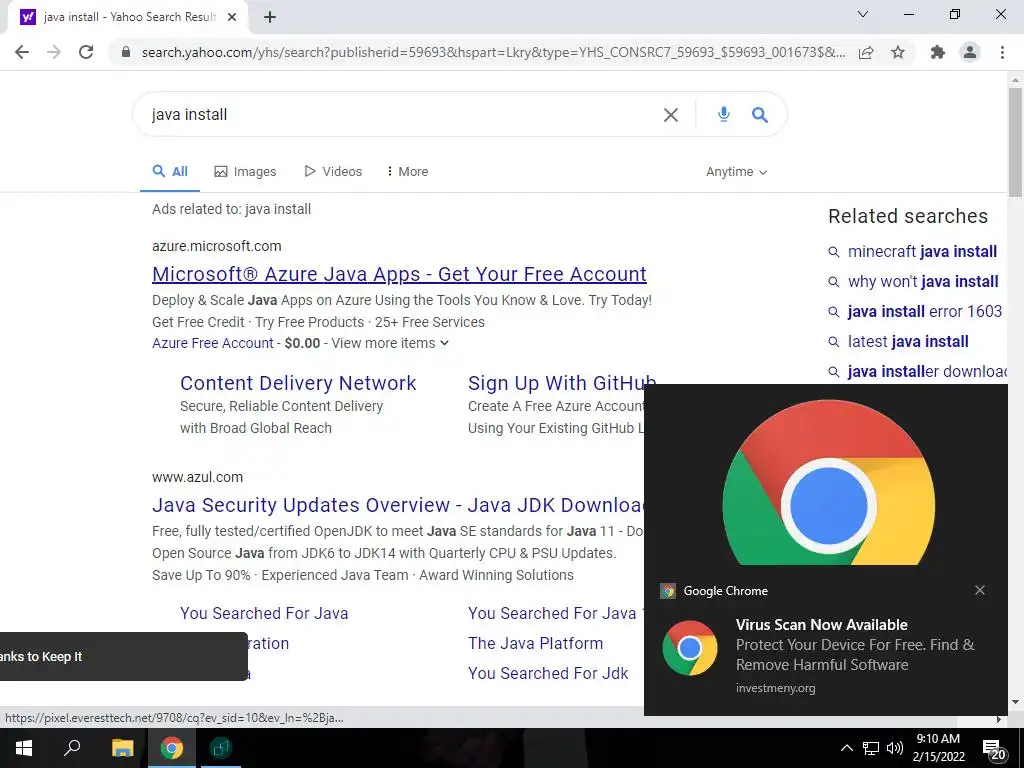Open The Java Platform link
This screenshot has width=1024, height=768.
point(536,643)
